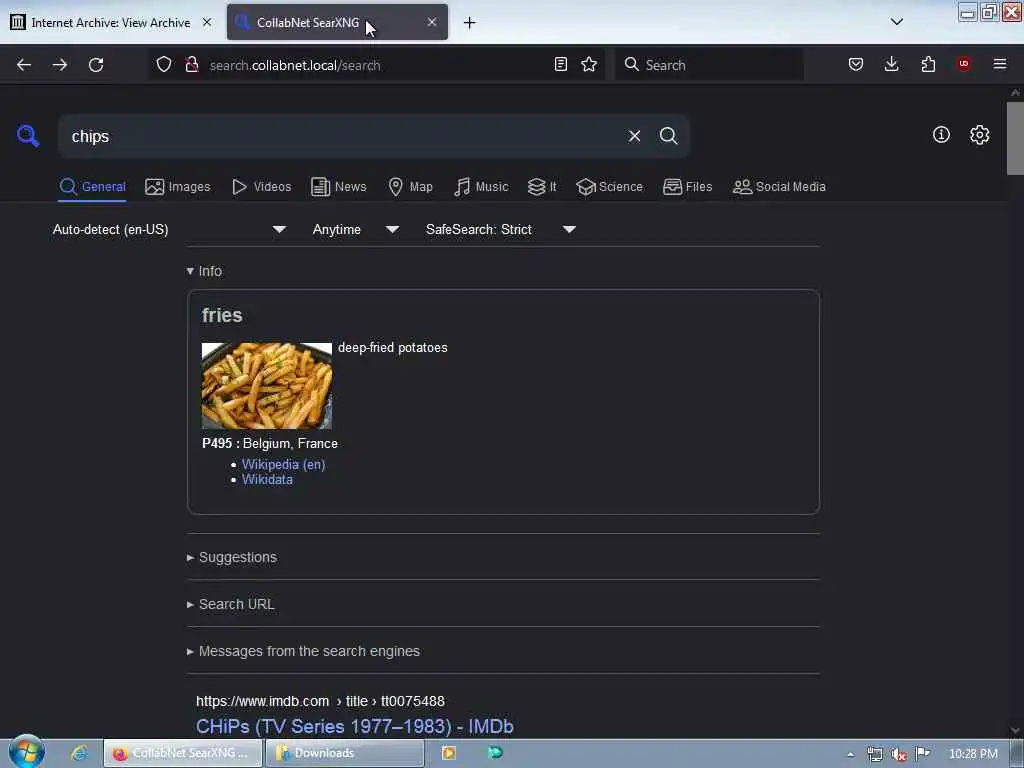Click SearXNG magnifier logo
Viewport: 1024px width, 768px height.
28,136
